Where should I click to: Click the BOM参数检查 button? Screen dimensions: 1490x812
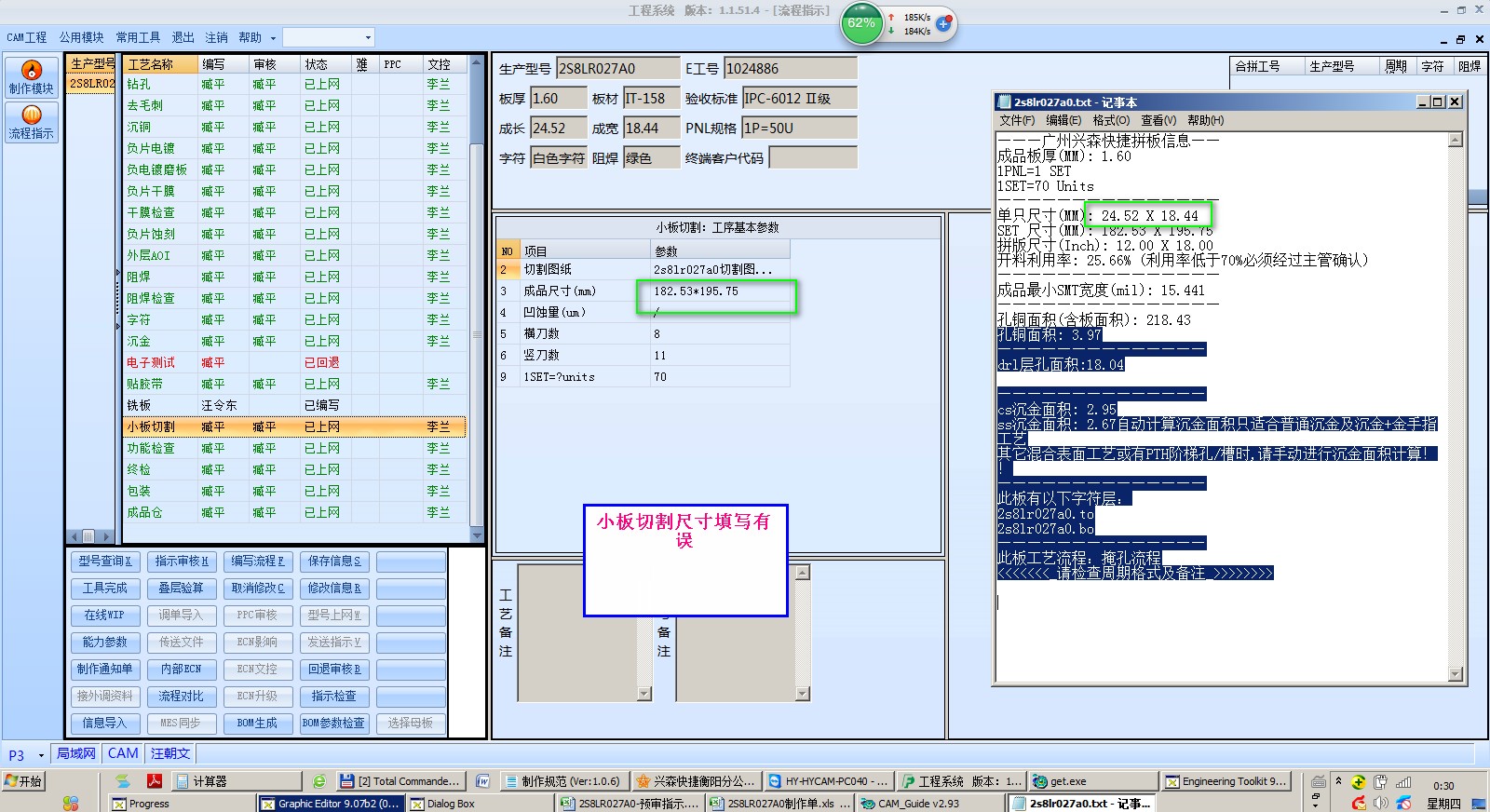point(334,724)
